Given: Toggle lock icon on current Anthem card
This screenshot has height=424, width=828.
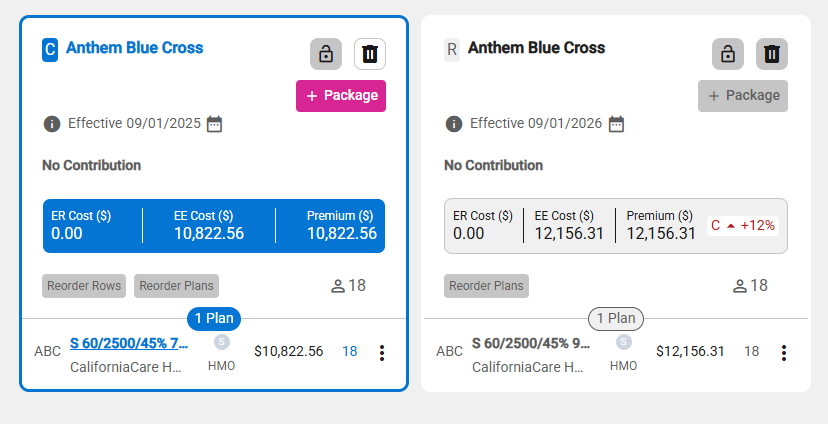Looking at the screenshot, I should coord(326,54).
